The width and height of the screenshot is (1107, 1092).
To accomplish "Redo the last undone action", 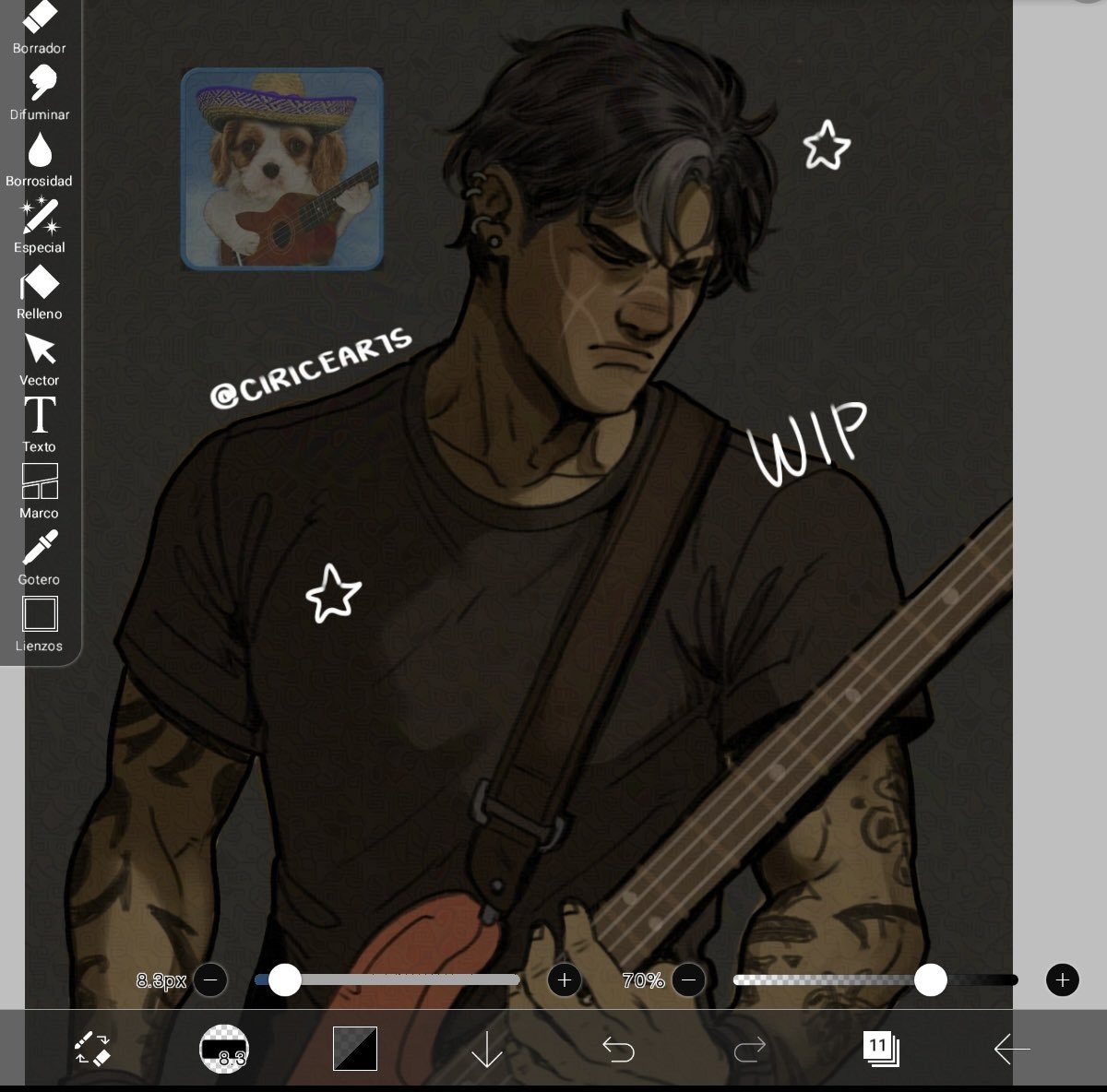I will click(749, 1049).
